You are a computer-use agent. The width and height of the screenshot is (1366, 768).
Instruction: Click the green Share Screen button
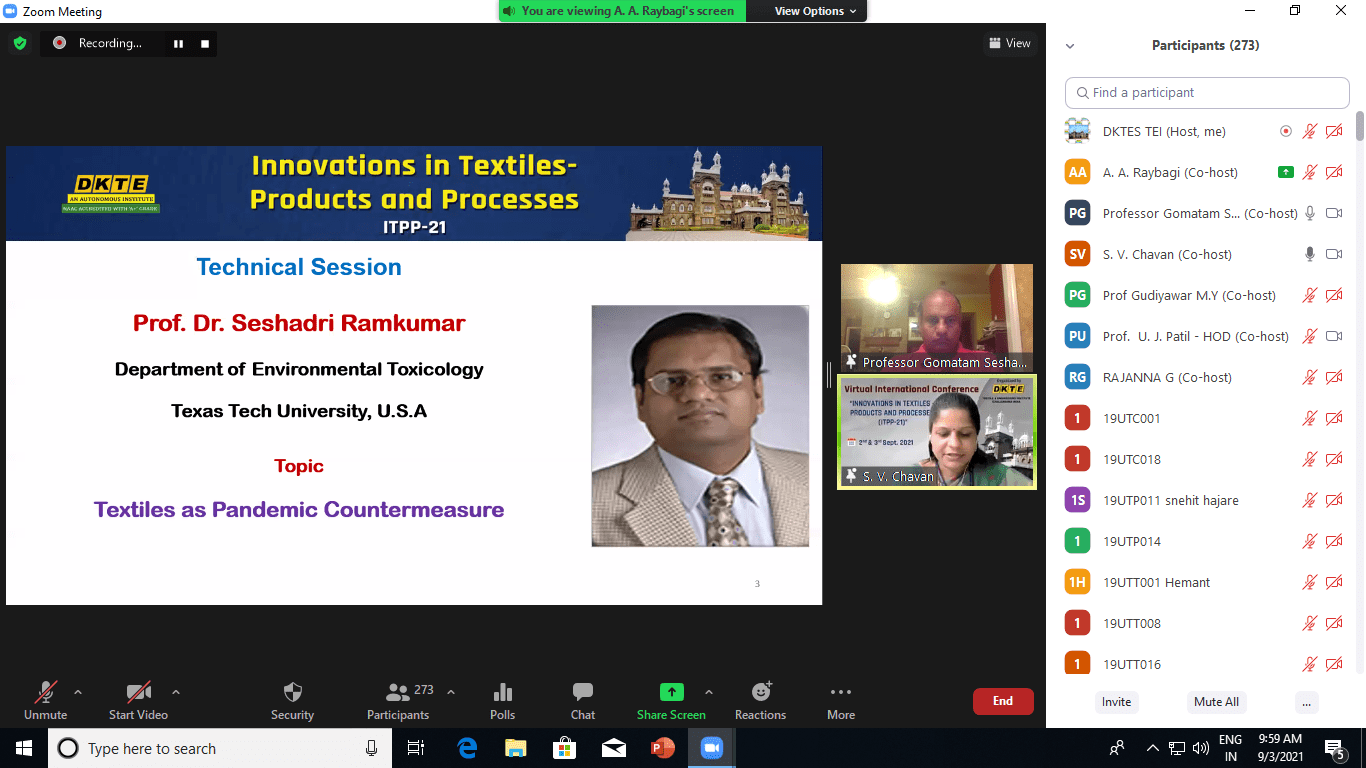tap(671, 701)
